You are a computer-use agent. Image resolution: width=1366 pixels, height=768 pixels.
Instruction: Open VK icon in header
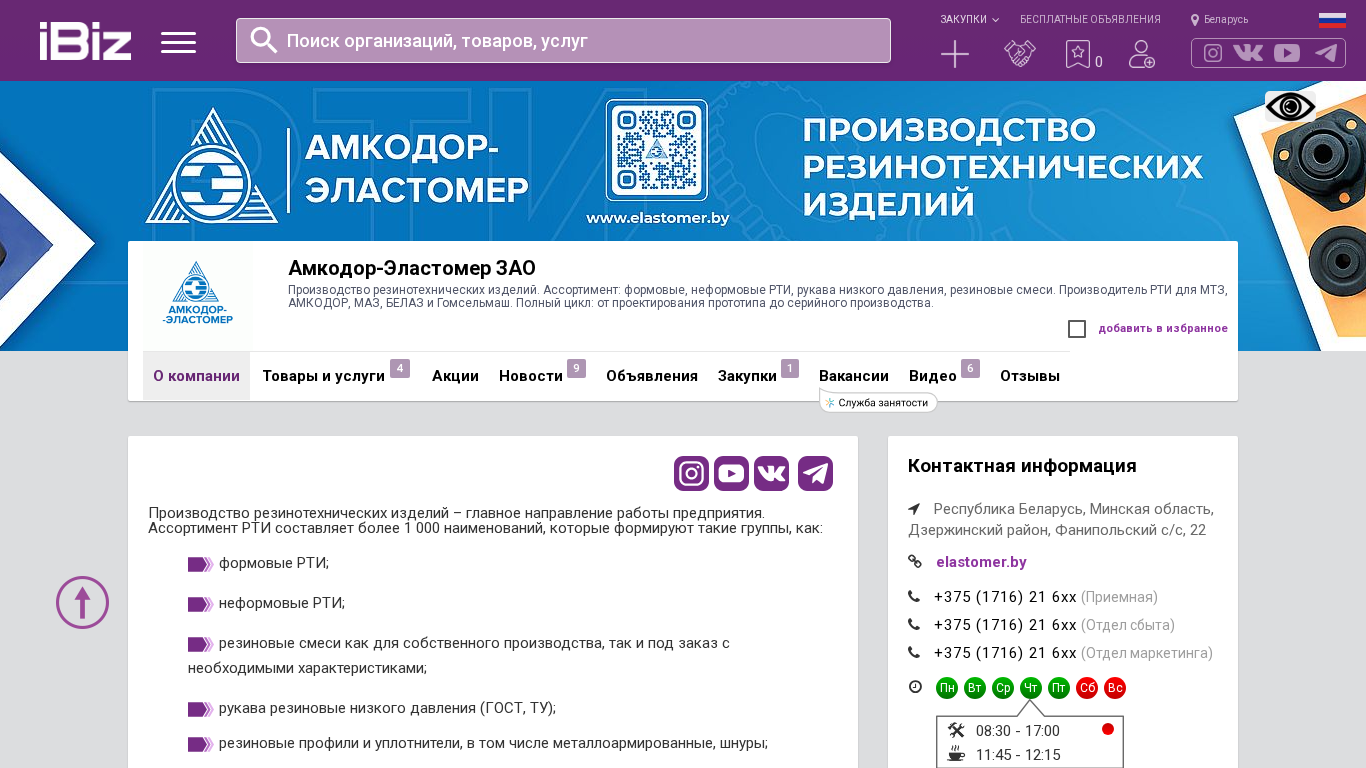[1248, 53]
